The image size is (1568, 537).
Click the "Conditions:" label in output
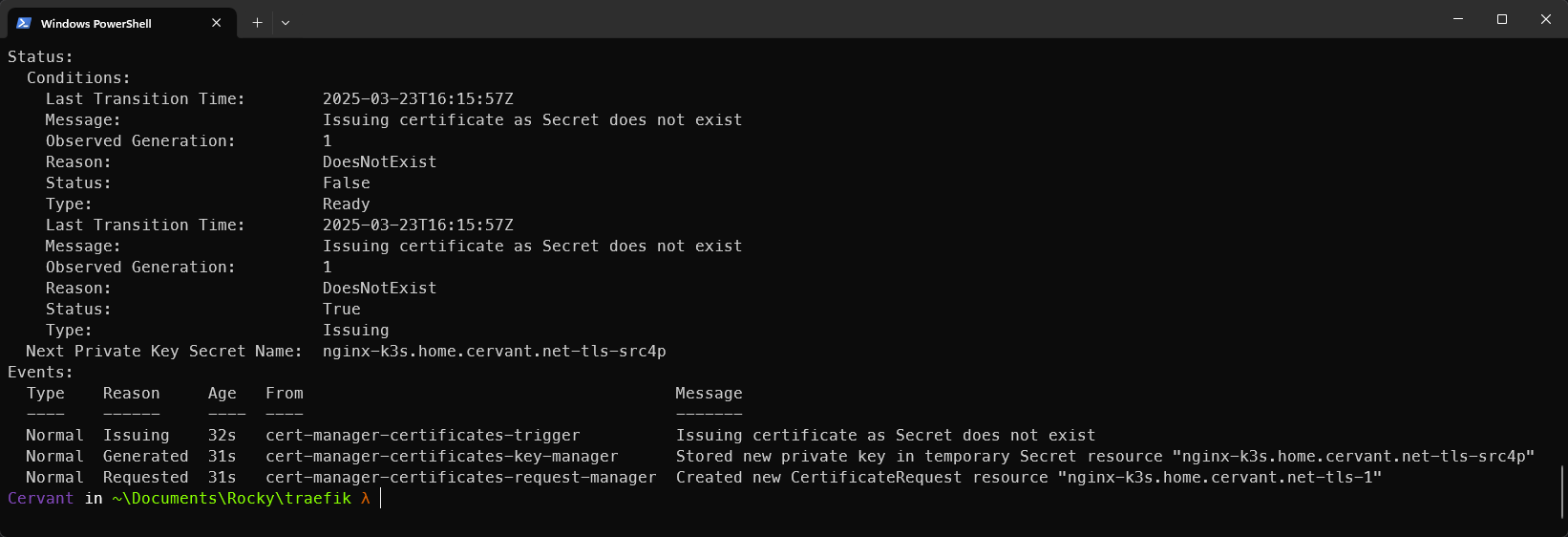[78, 78]
